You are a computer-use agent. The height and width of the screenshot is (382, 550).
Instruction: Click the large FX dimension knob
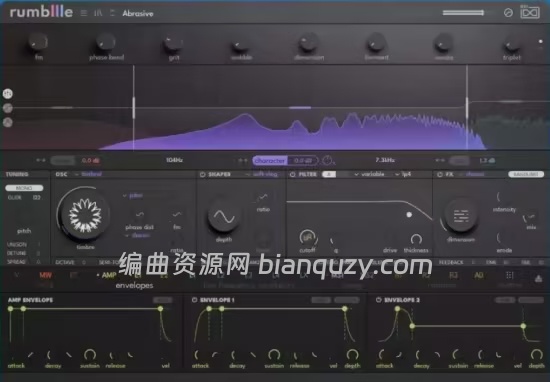tap(461, 216)
